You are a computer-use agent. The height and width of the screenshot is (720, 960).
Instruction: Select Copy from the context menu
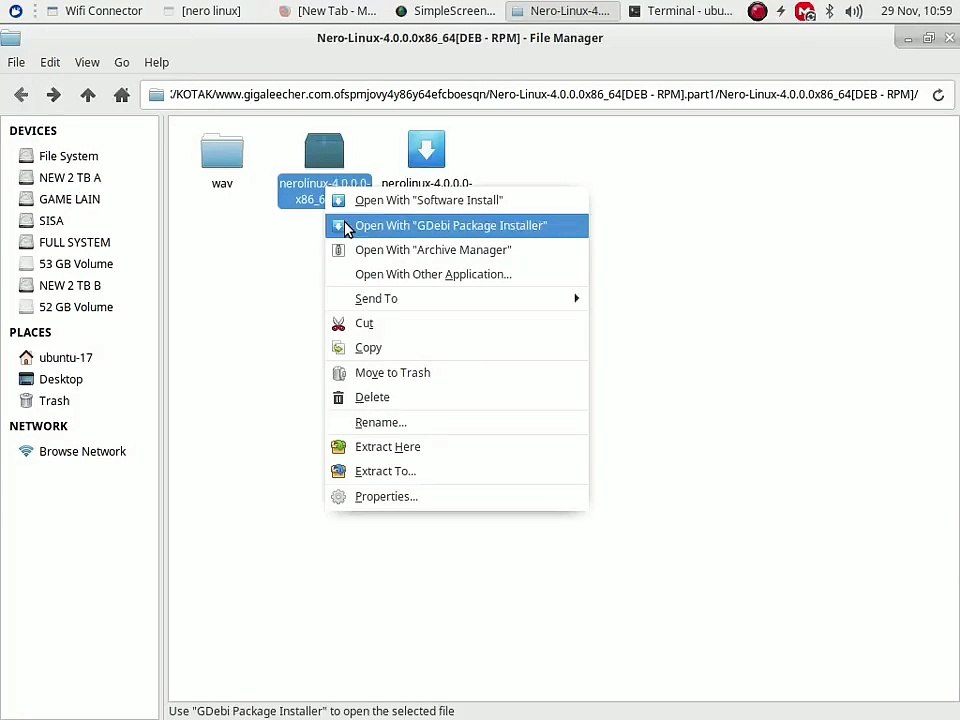click(x=457, y=348)
